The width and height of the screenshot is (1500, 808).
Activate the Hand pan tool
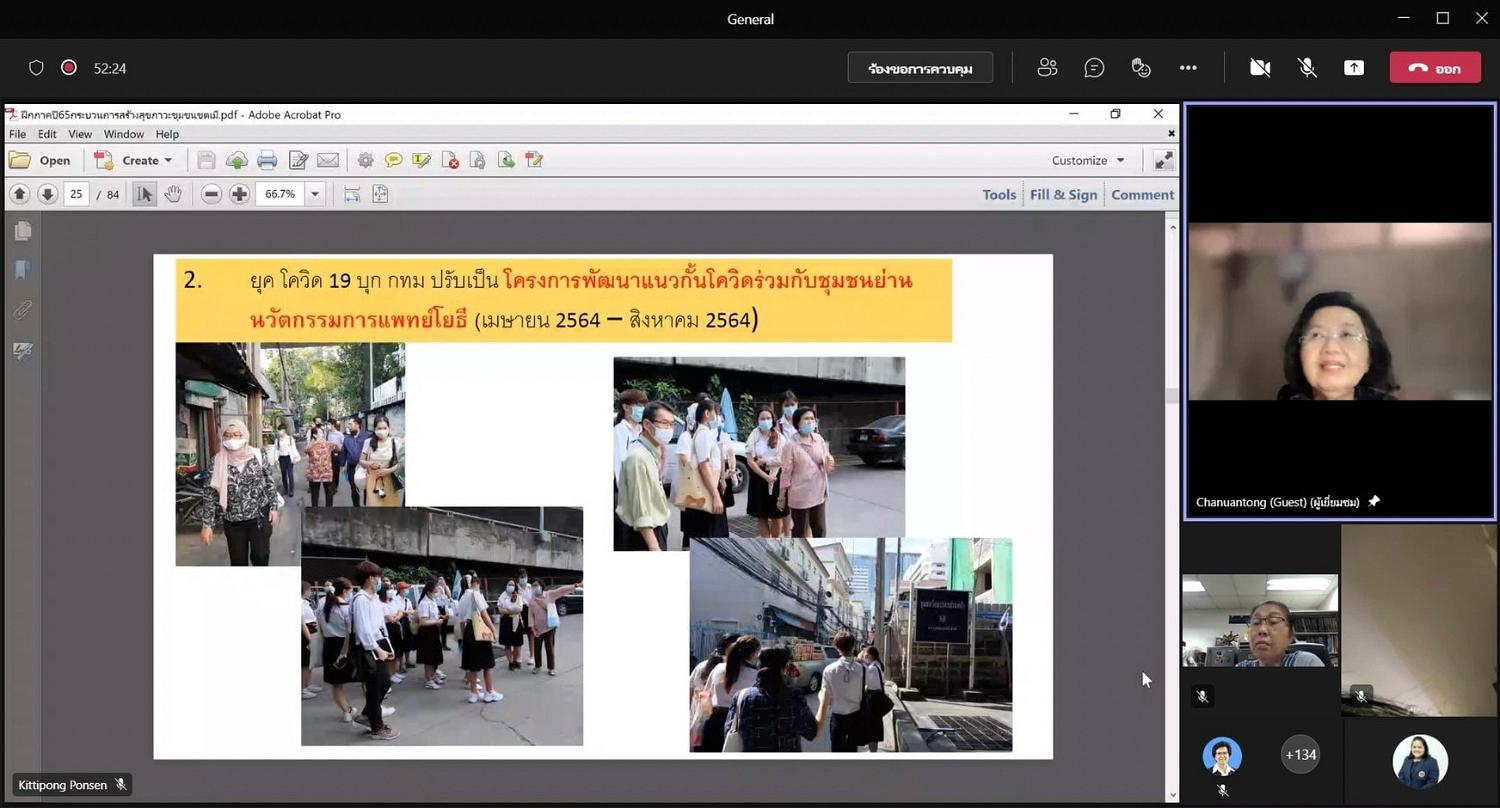point(173,194)
